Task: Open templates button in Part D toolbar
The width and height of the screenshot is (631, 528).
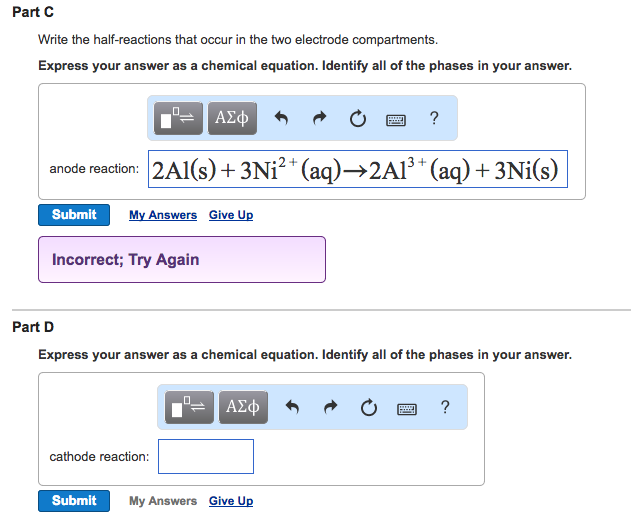Action: (189, 407)
